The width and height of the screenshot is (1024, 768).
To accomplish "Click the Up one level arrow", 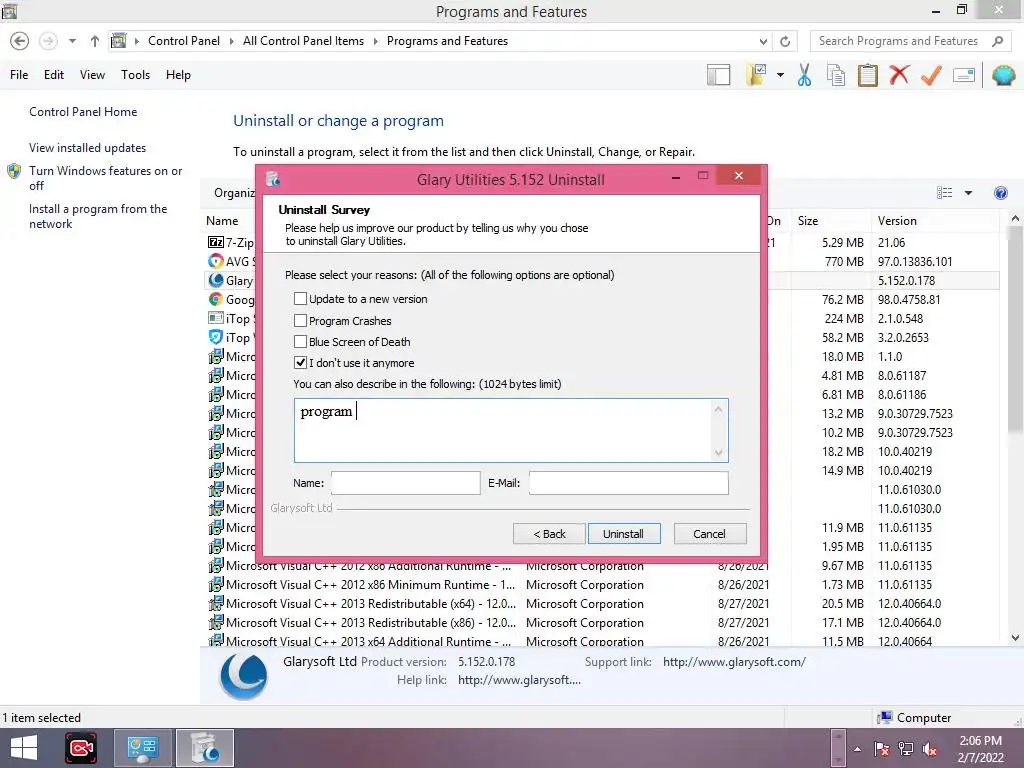I will [95, 41].
